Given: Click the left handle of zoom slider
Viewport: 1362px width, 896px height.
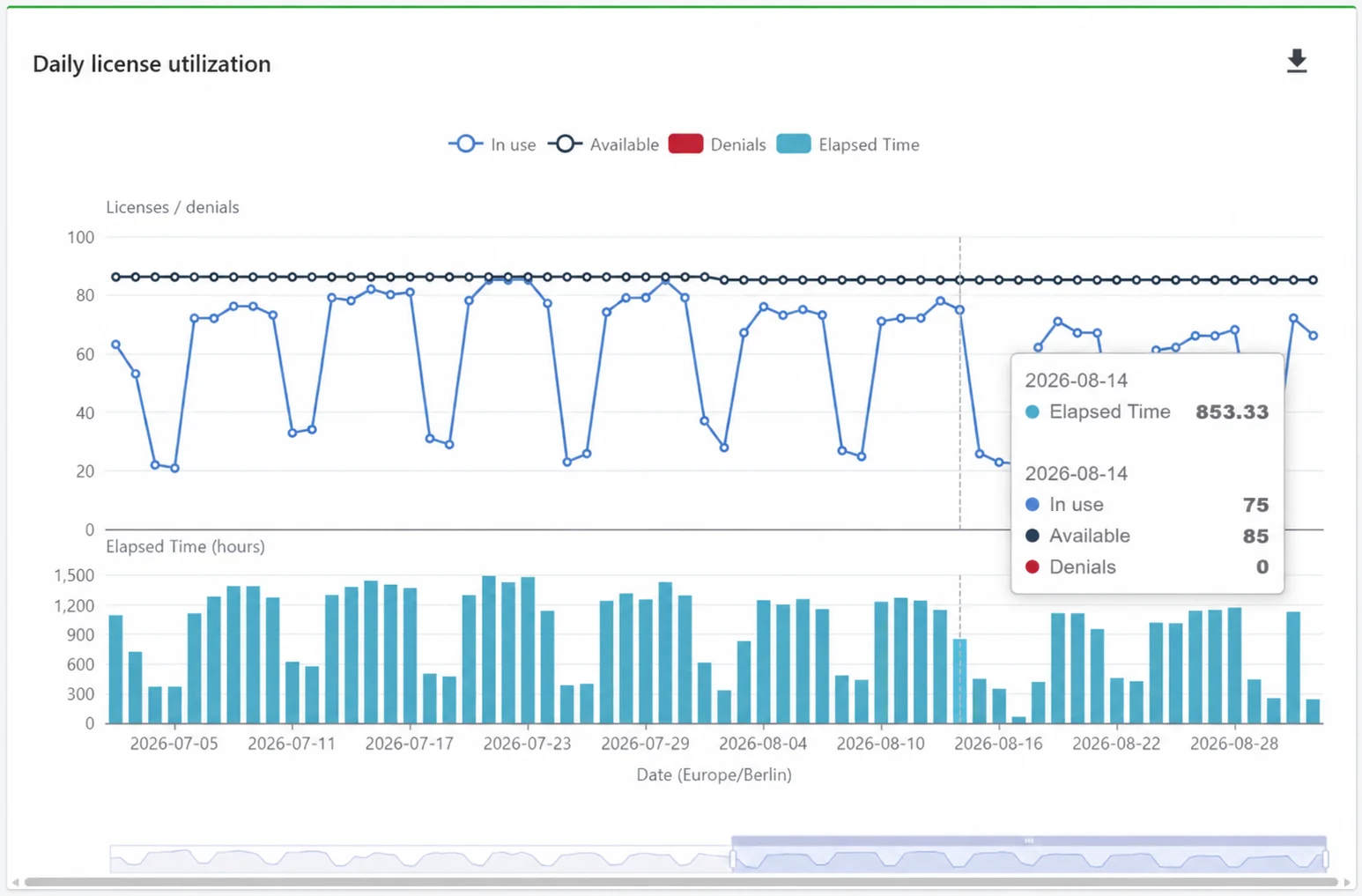Looking at the screenshot, I should [x=732, y=859].
